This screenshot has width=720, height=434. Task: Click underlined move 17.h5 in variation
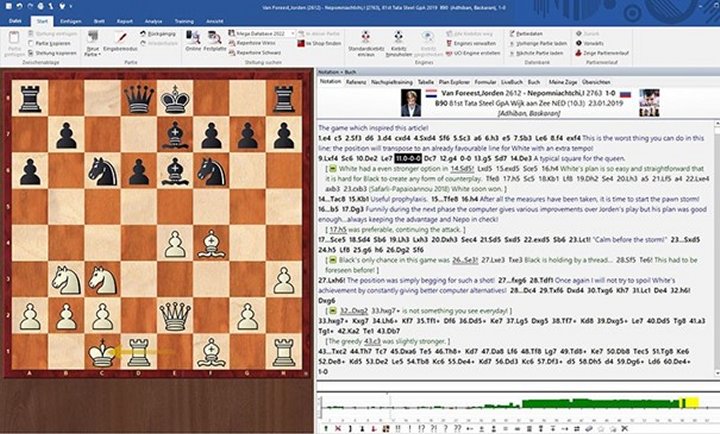tap(338, 230)
